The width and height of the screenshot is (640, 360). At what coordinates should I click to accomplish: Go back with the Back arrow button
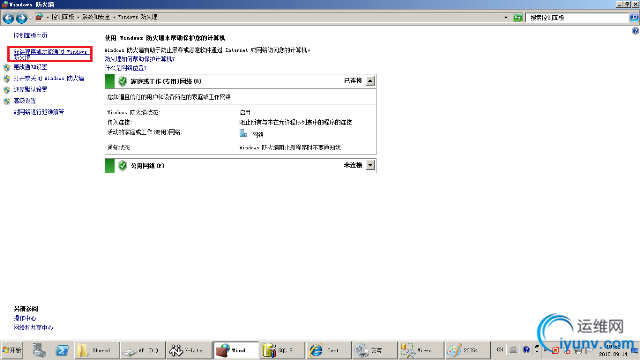tap(8, 18)
